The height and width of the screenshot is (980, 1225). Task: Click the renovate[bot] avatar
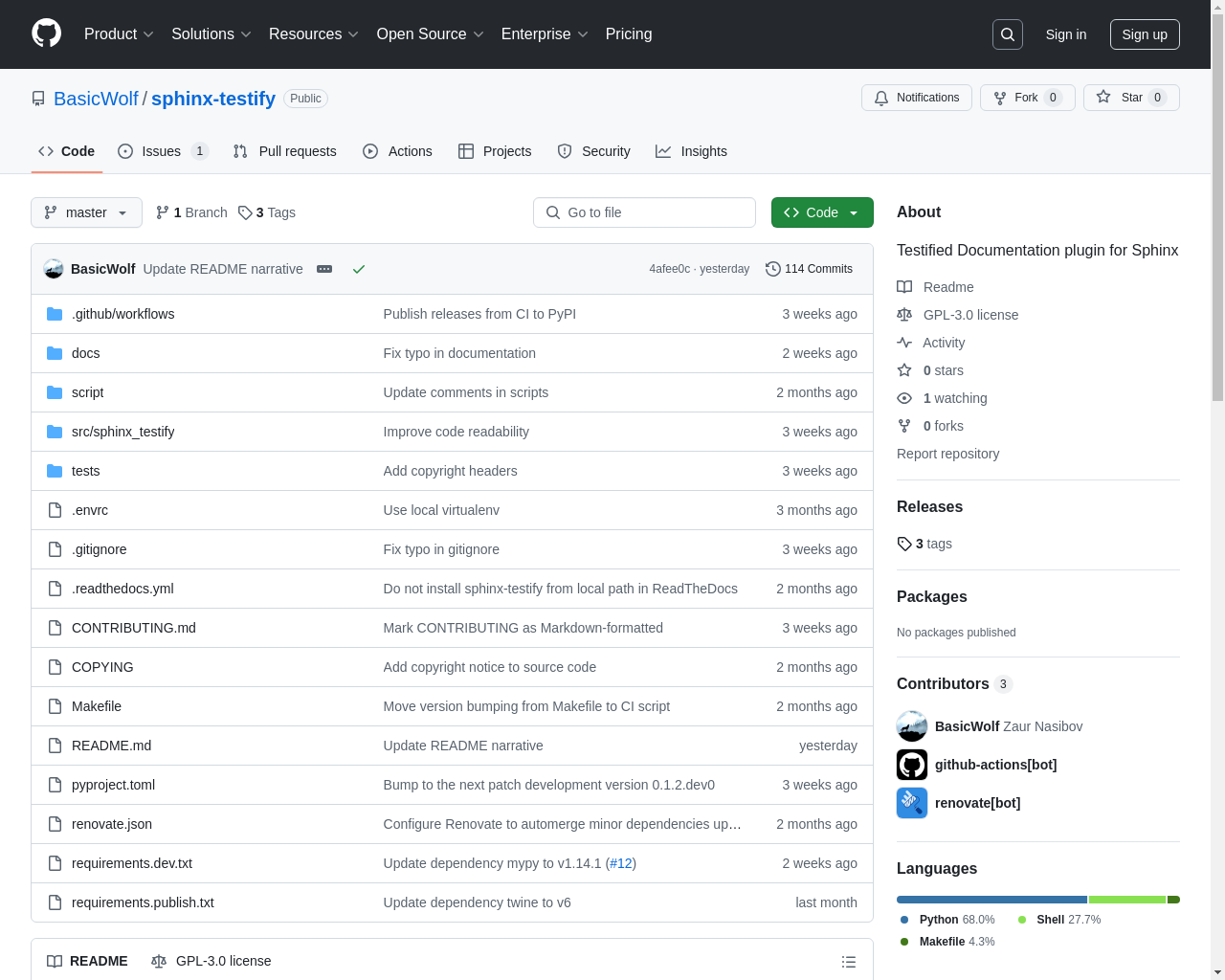(912, 803)
